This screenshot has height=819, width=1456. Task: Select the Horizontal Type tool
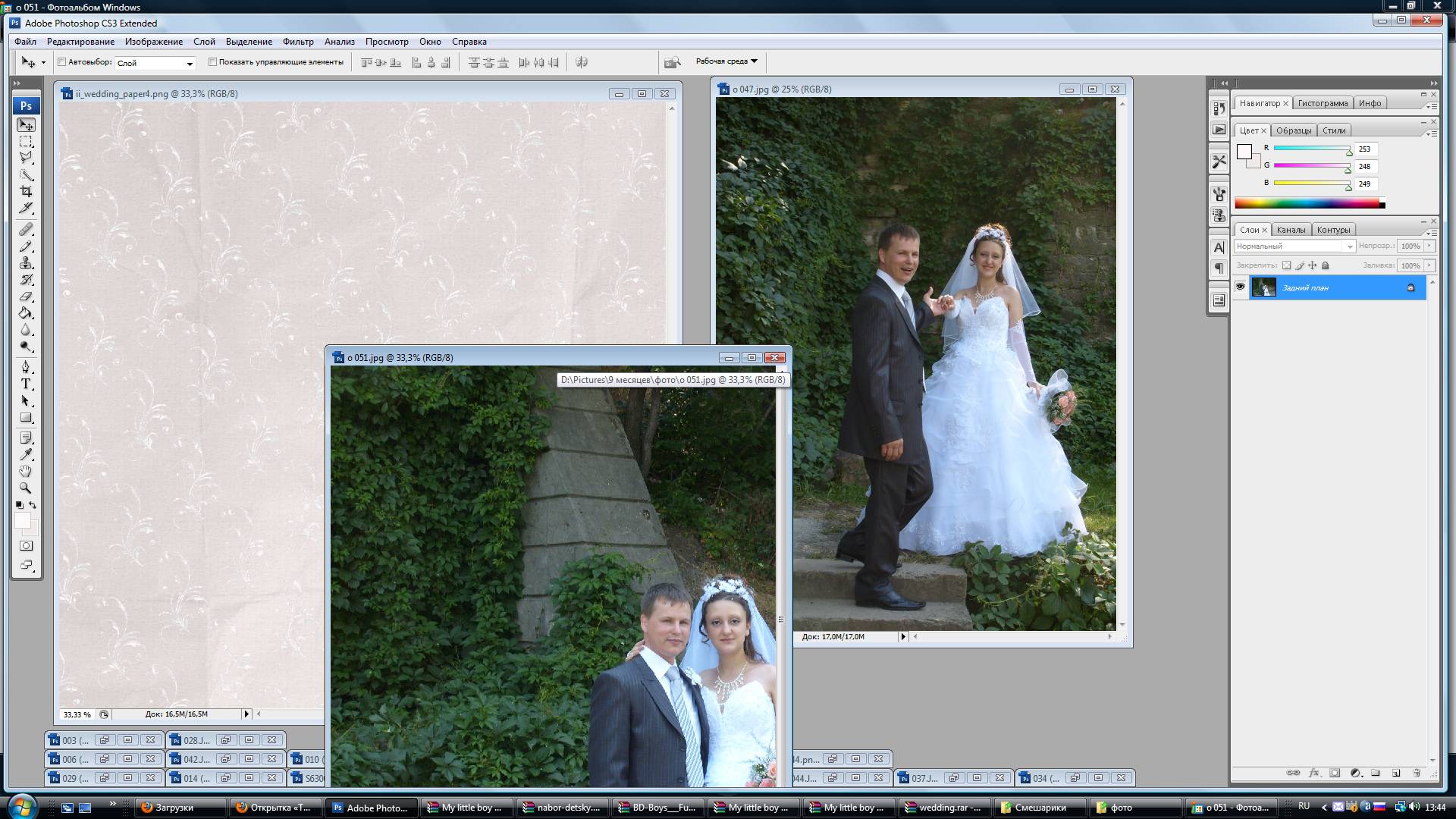pos(26,384)
